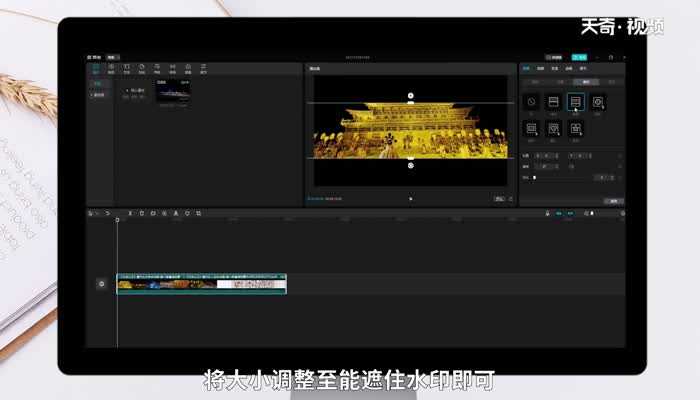Open the shortcuts button beside Export
Image resolution: width=700 pixels, height=400 pixels.
tap(554, 57)
